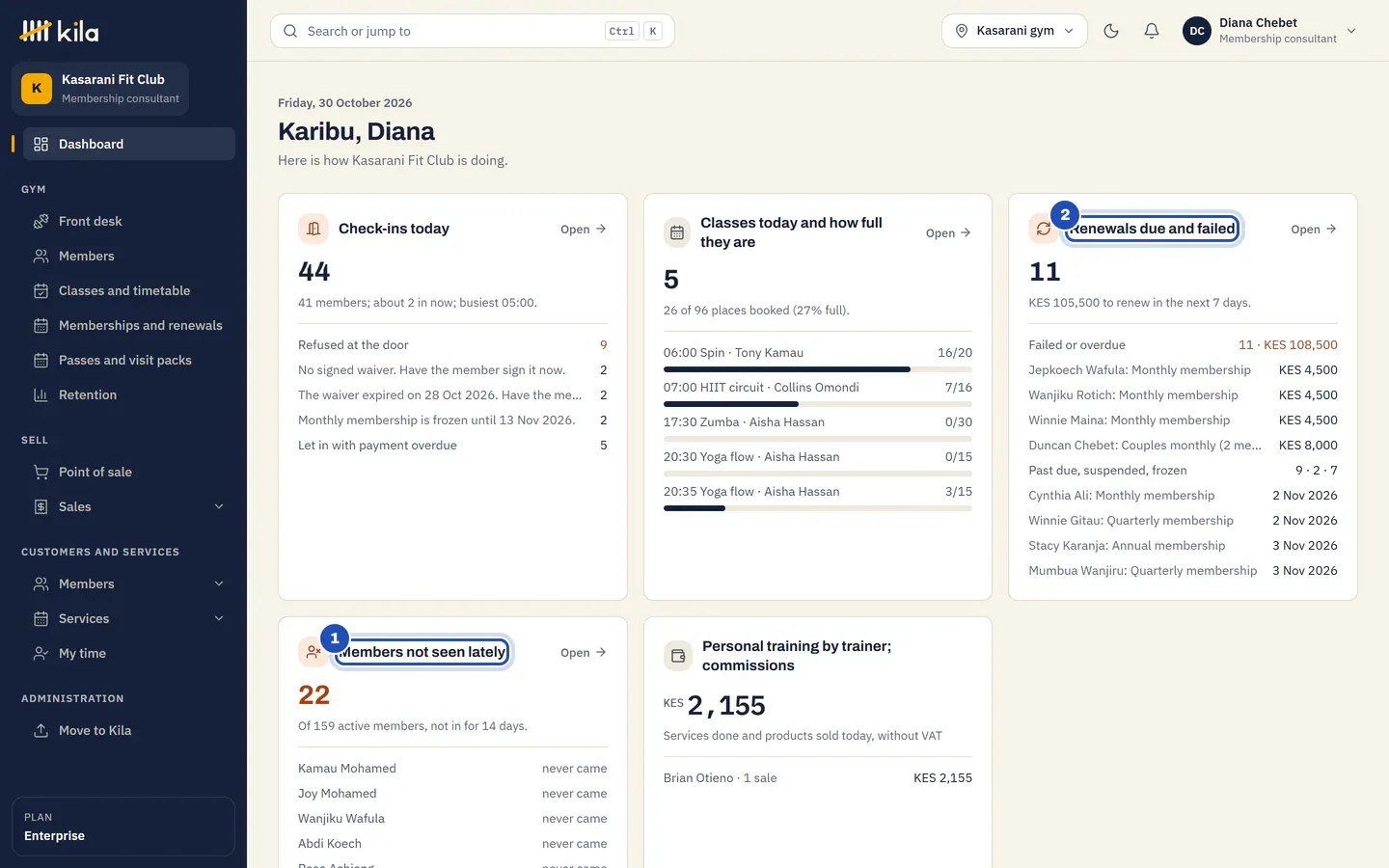Open the Members not seen lately card
This screenshot has height=868, width=1389.
click(584, 652)
